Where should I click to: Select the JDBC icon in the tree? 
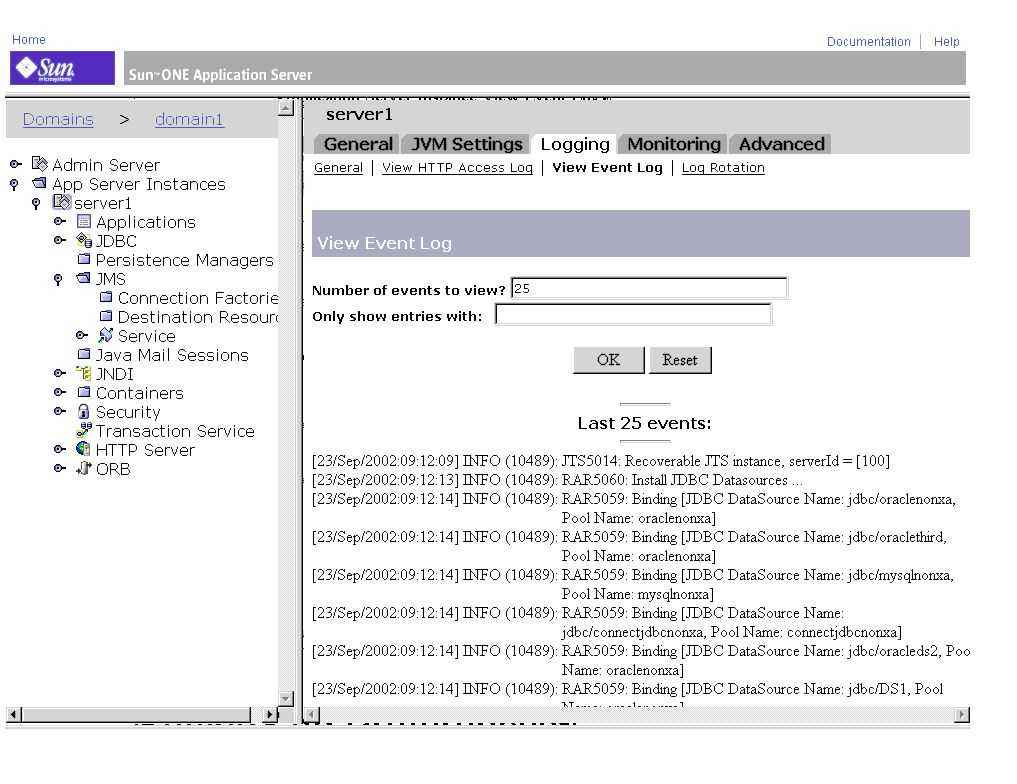[x=84, y=240]
